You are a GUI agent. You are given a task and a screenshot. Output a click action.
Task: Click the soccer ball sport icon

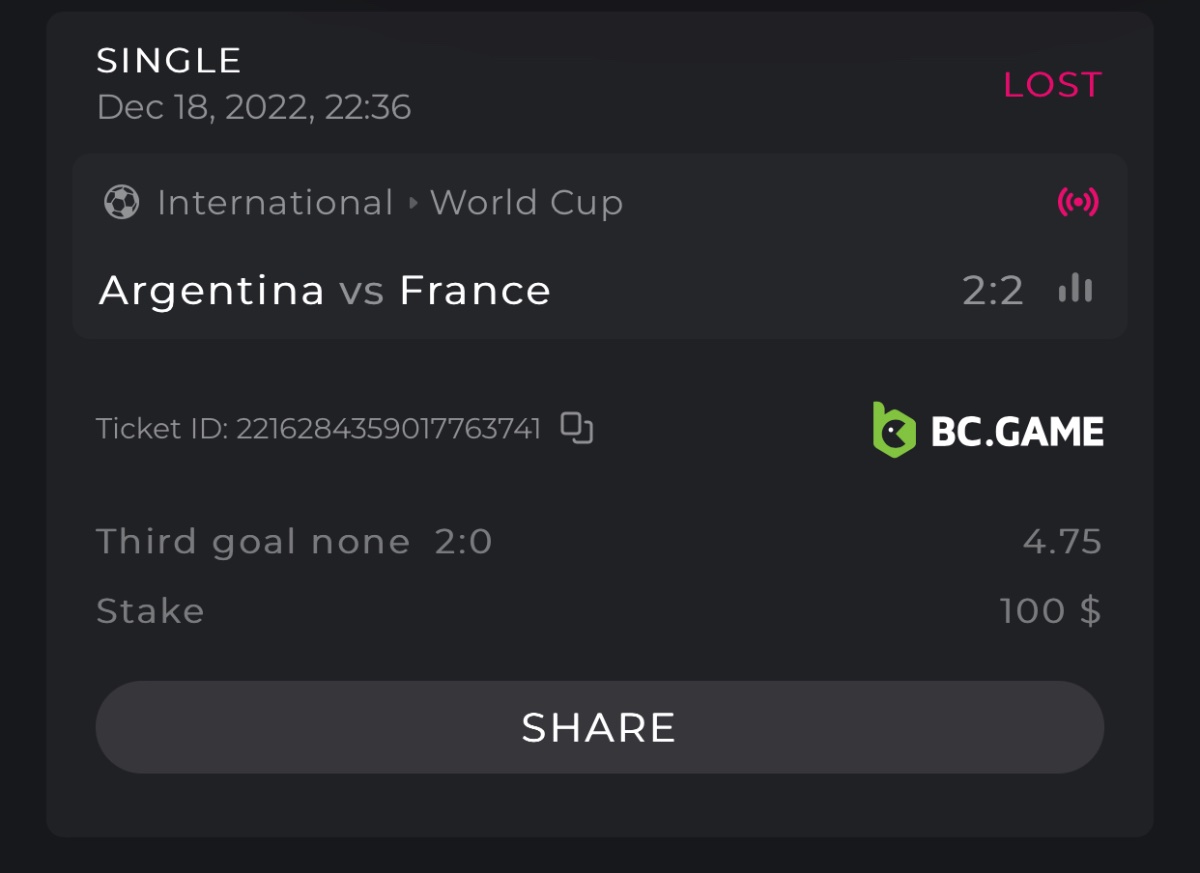coord(122,203)
